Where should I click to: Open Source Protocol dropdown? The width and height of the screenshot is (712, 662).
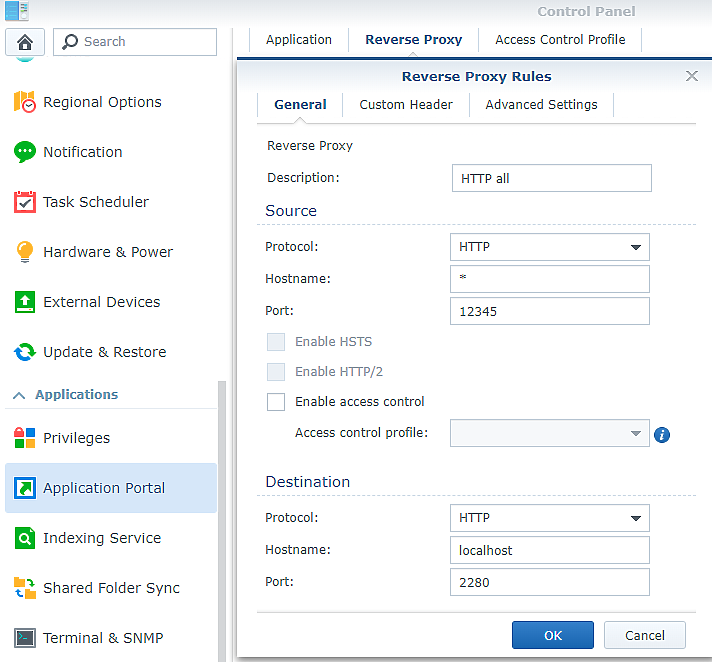pyautogui.click(x=549, y=247)
